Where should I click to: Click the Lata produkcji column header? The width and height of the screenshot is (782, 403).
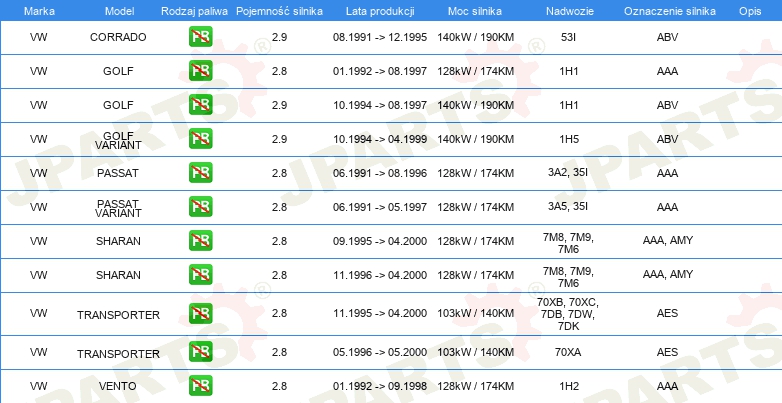[380, 11]
